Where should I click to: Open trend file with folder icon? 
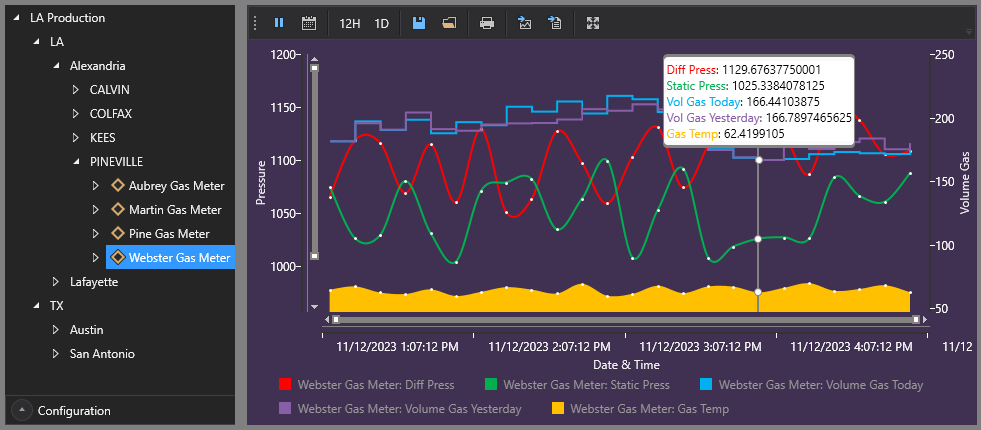449,23
